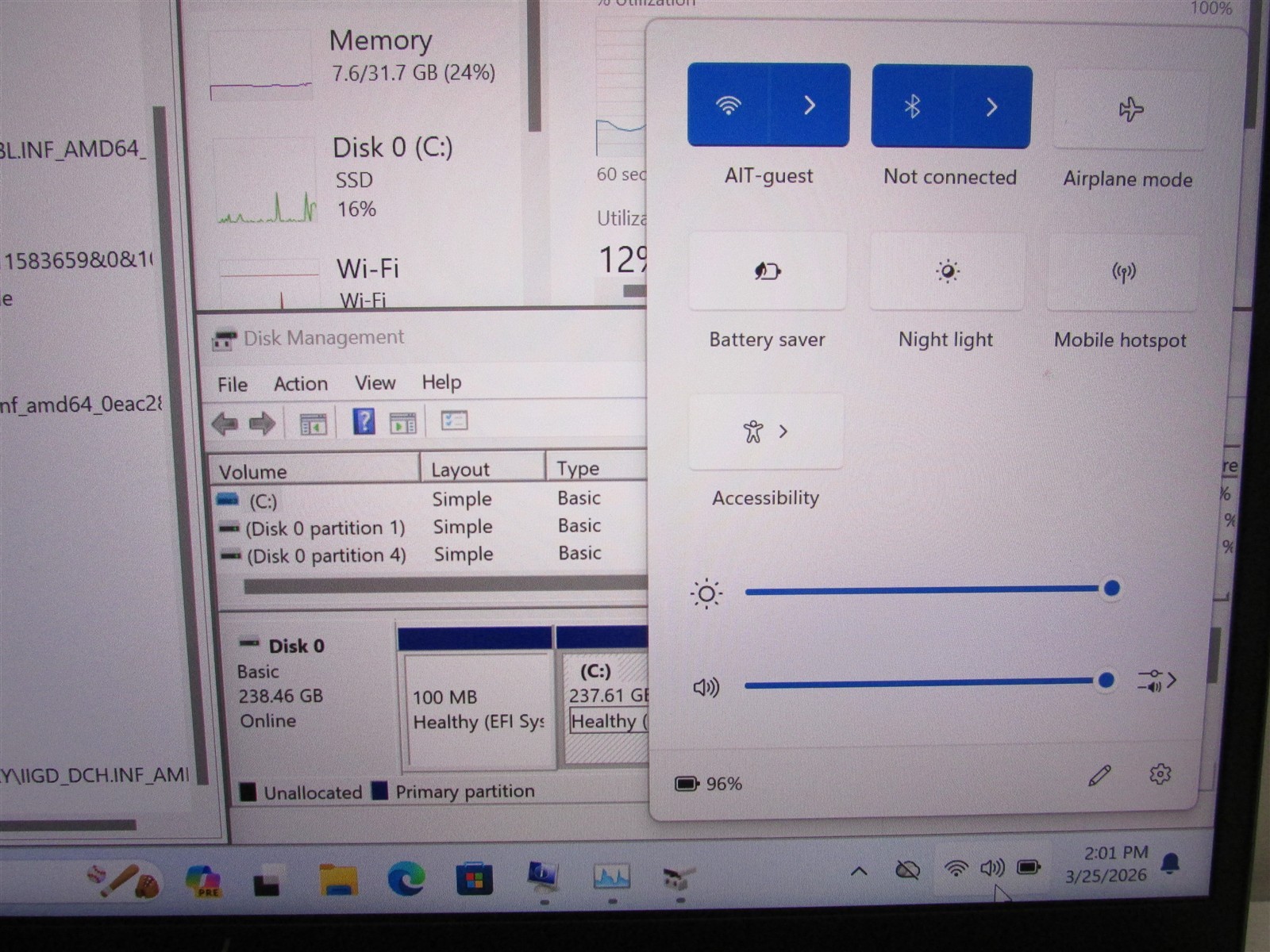The height and width of the screenshot is (952, 1270).
Task: Open the View menu in Disk Management
Action: (x=375, y=383)
